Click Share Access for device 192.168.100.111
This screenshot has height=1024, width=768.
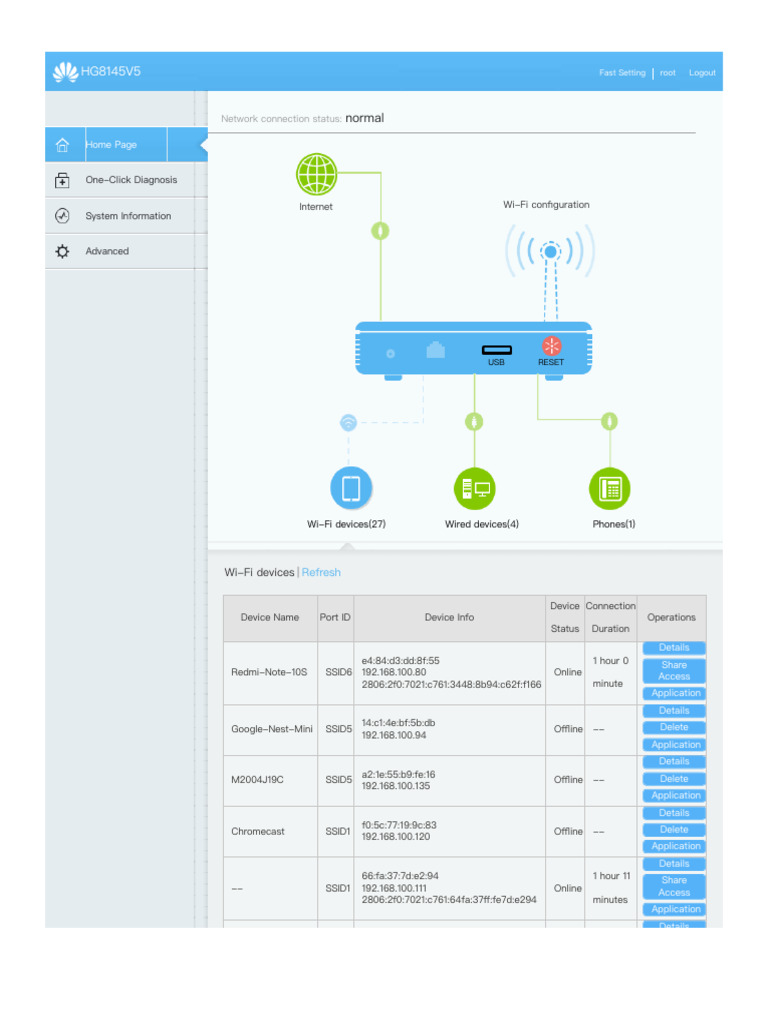[x=674, y=886]
